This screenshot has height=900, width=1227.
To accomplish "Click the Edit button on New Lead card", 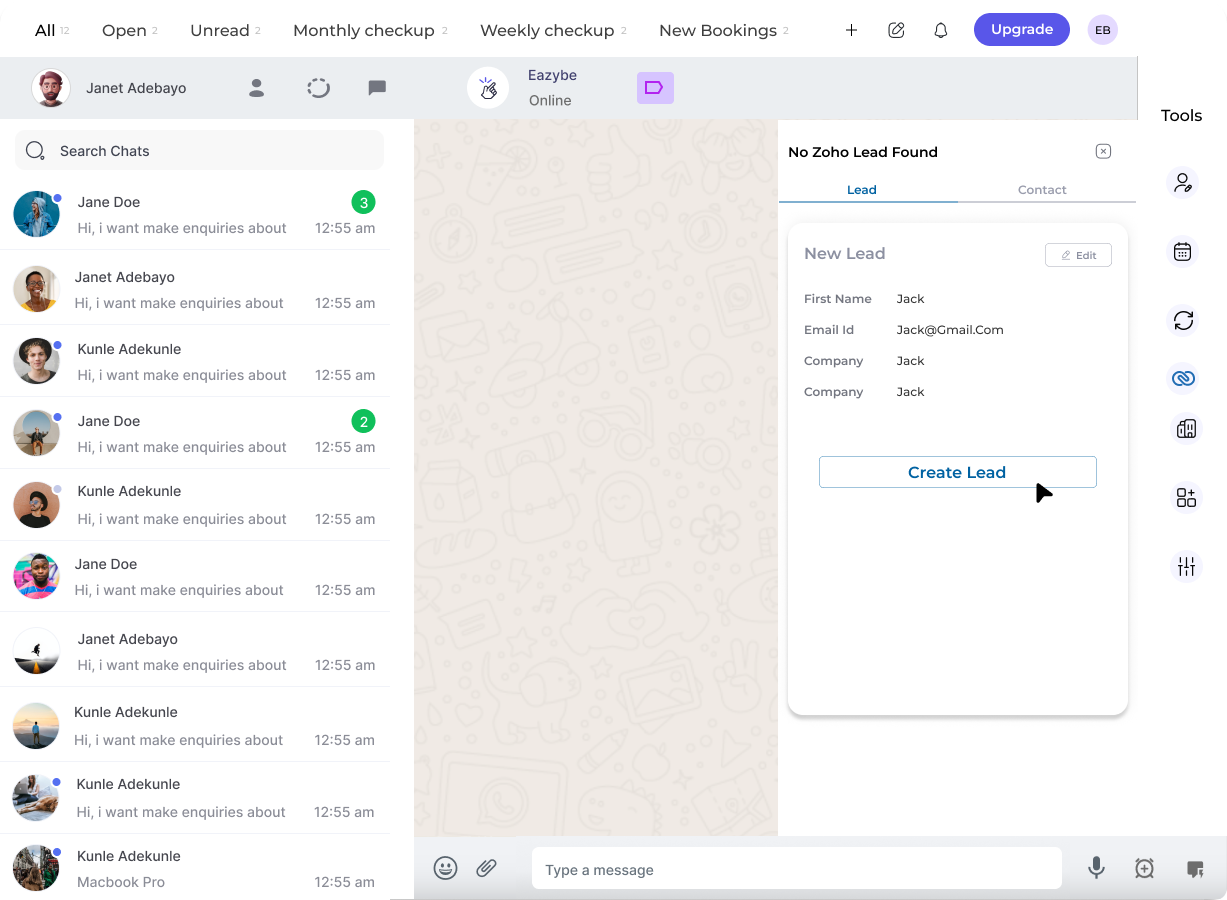I will click(1078, 255).
